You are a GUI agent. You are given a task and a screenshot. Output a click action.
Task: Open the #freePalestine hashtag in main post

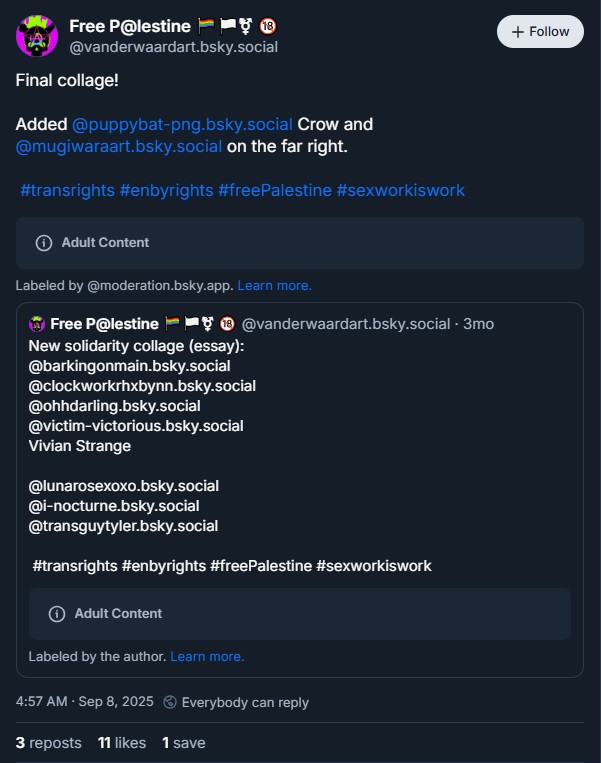click(x=275, y=190)
